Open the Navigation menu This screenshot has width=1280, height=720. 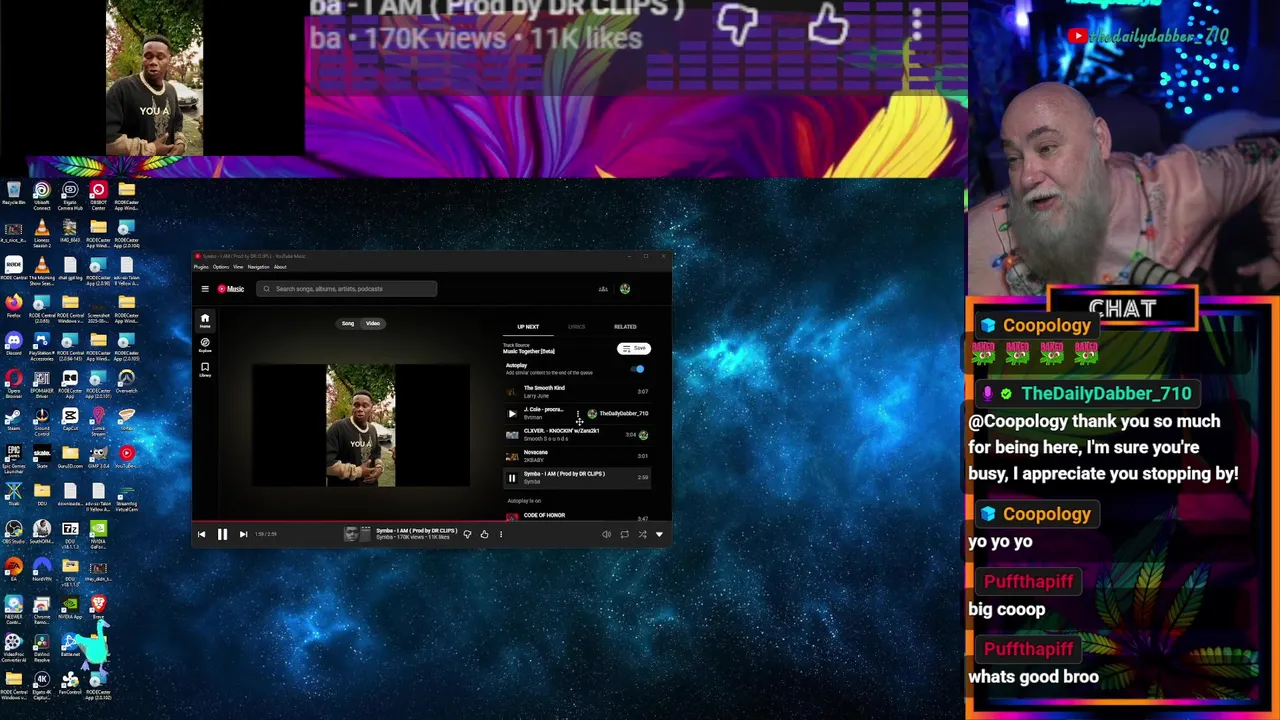(x=259, y=267)
